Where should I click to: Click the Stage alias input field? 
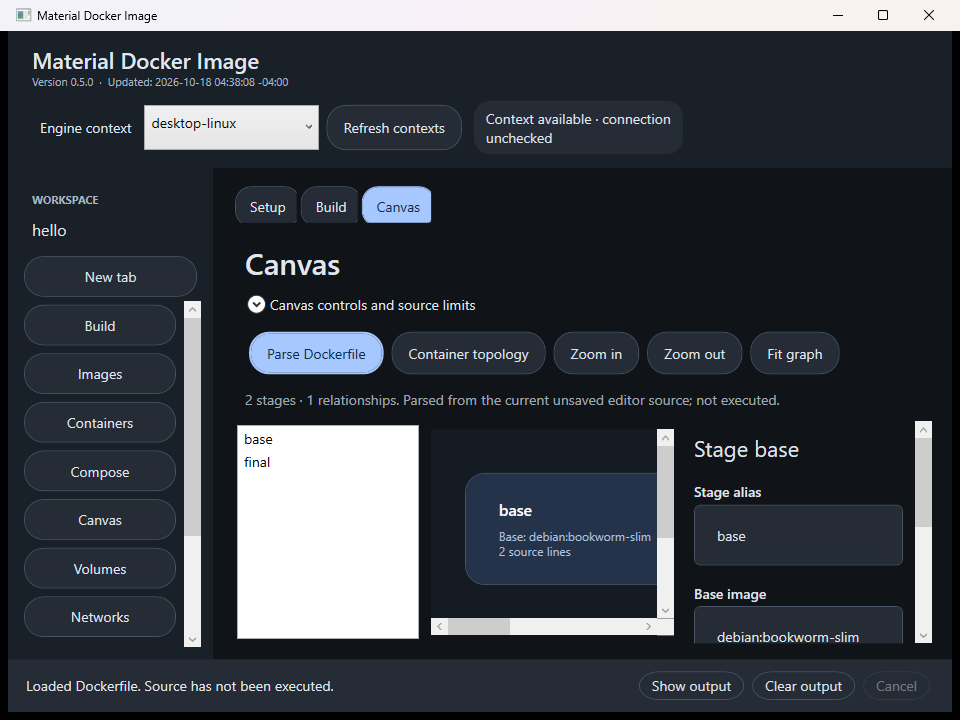pos(798,535)
